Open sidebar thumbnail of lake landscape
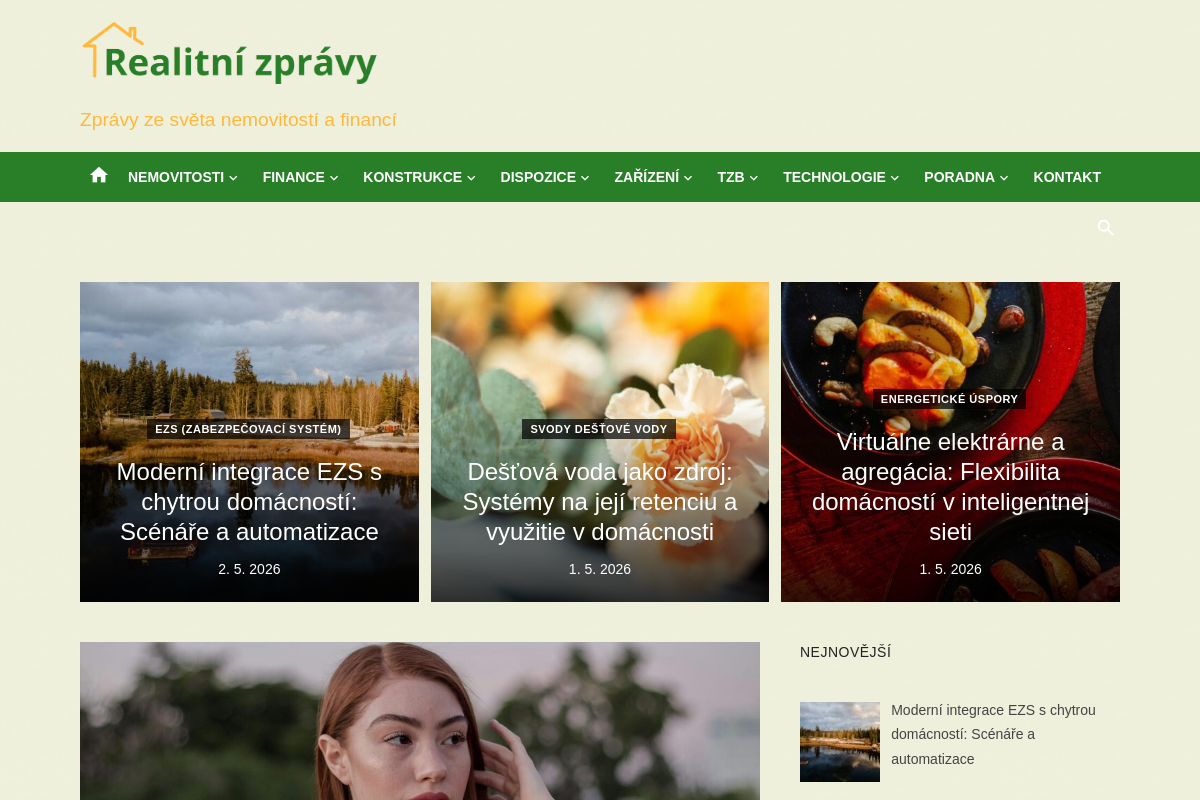The width and height of the screenshot is (1200, 800). (x=840, y=742)
